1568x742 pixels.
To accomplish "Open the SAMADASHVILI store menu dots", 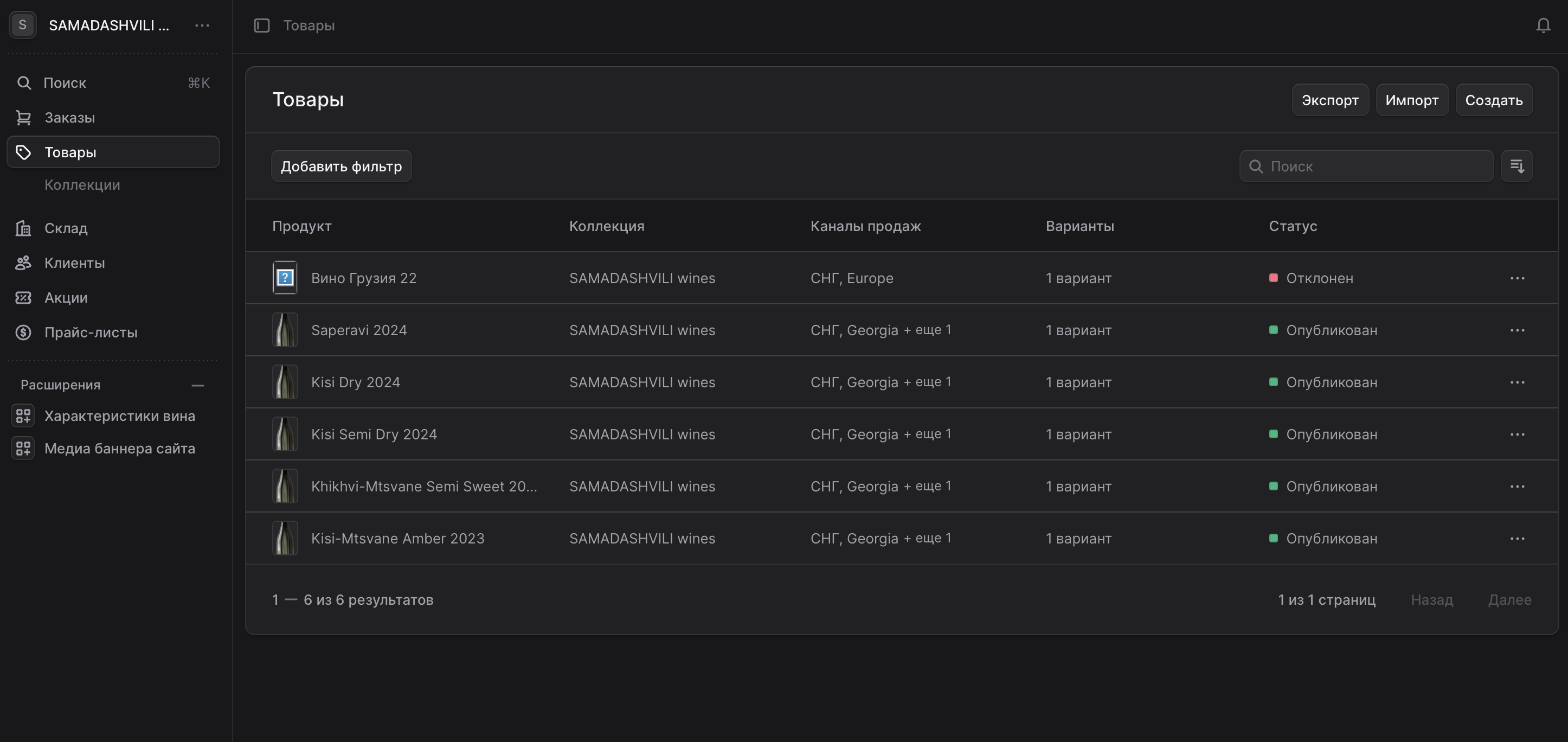I will 202,25.
